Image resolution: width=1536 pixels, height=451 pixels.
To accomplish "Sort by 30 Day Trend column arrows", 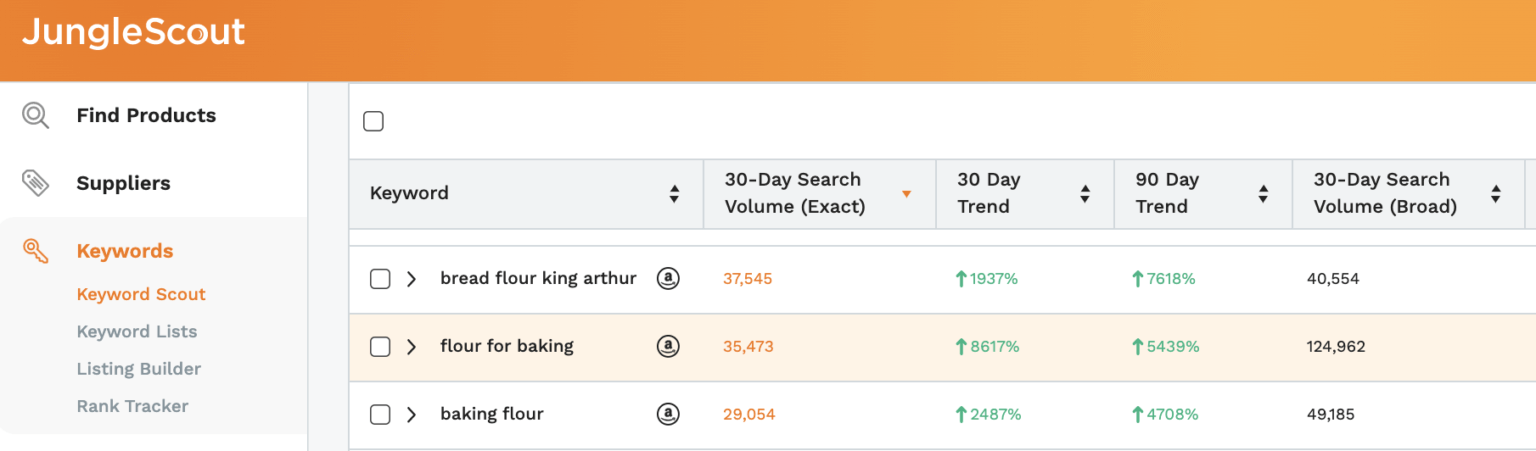I will click(1085, 193).
